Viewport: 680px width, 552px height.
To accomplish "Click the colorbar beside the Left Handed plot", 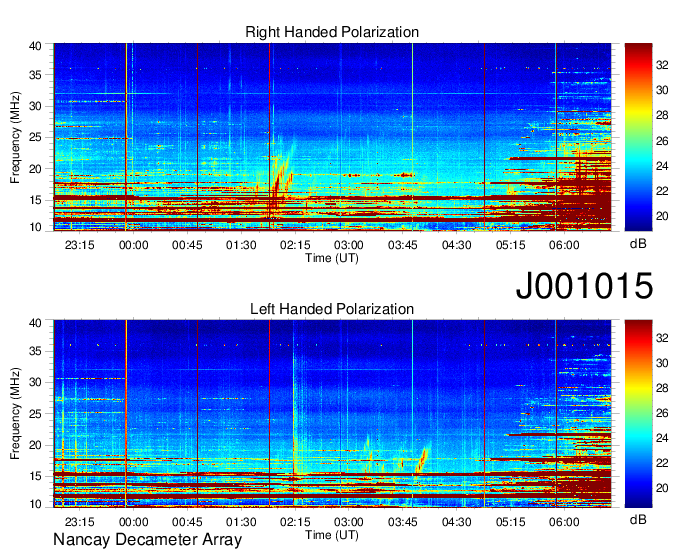I will (638, 413).
